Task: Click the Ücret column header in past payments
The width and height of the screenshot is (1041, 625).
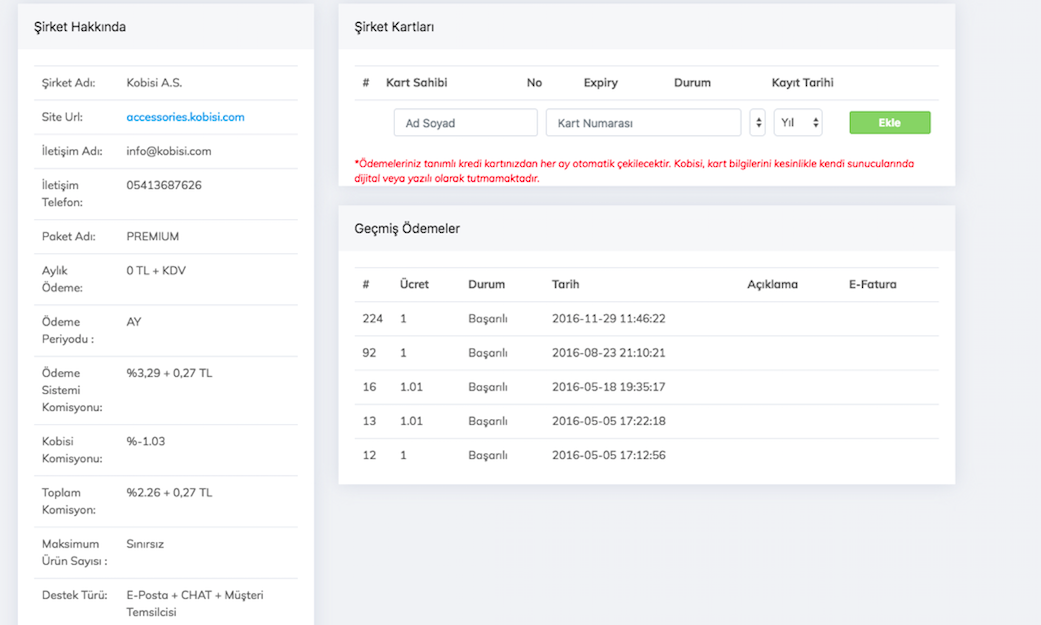Action: [x=414, y=284]
